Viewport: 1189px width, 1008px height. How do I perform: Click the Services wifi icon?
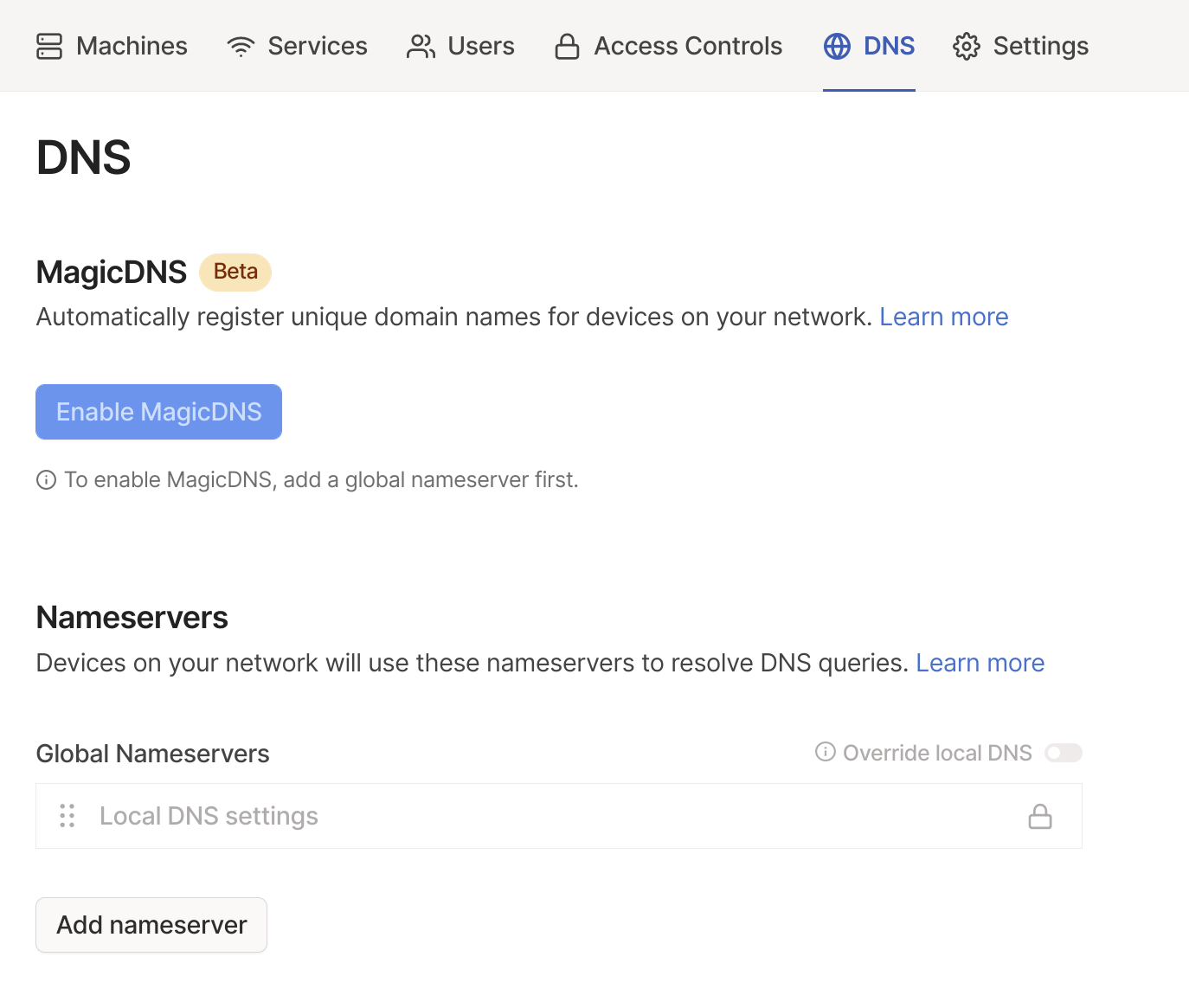[x=241, y=46]
